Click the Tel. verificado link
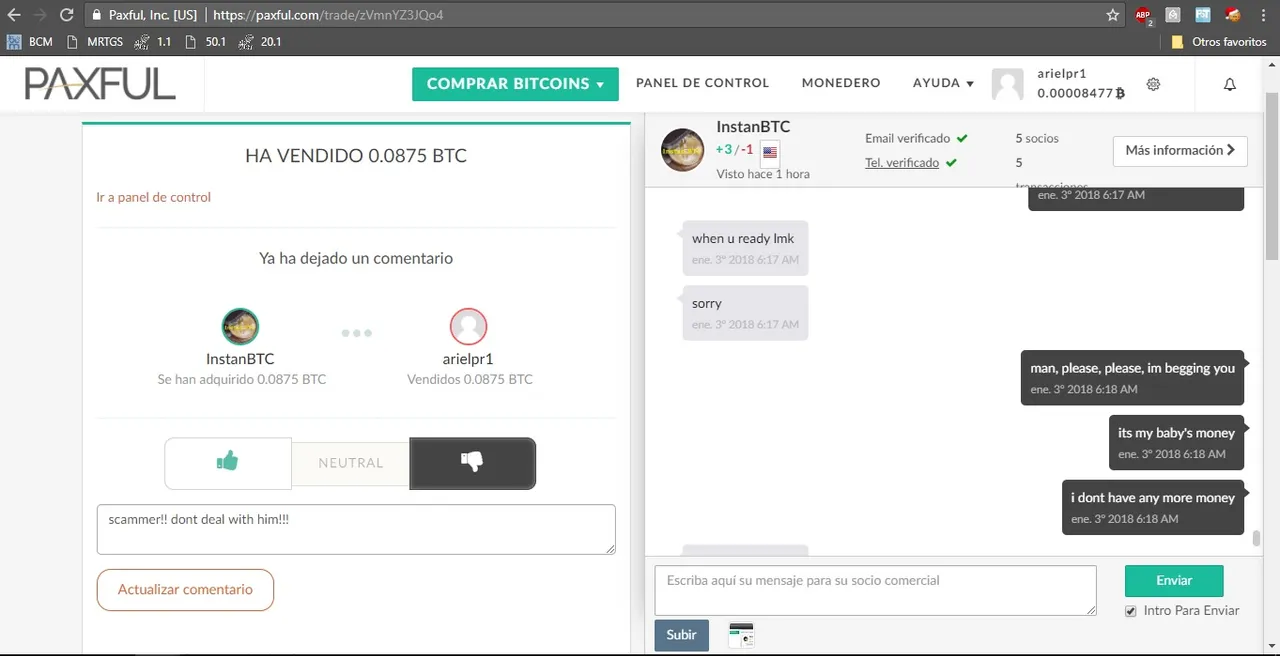Viewport: 1280px width, 656px height. click(x=902, y=162)
